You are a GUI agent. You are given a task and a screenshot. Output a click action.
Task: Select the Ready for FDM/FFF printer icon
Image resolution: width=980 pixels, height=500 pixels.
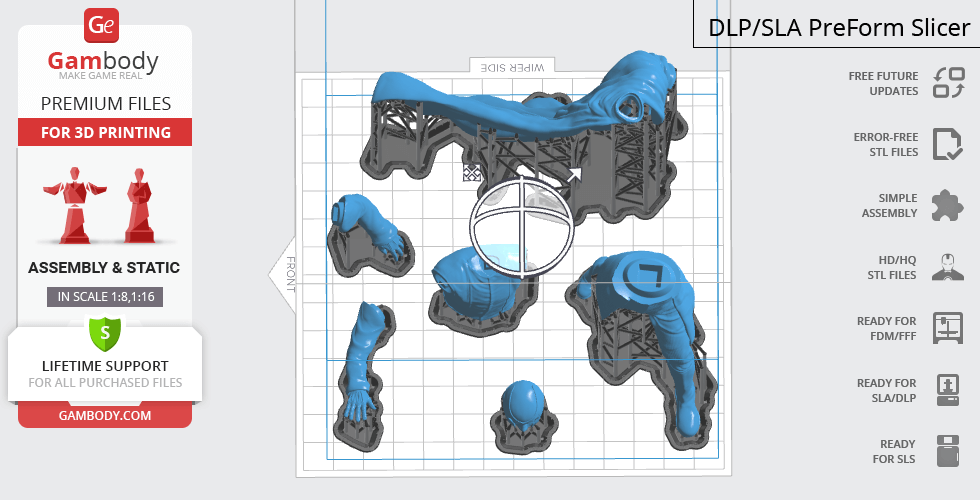(947, 328)
